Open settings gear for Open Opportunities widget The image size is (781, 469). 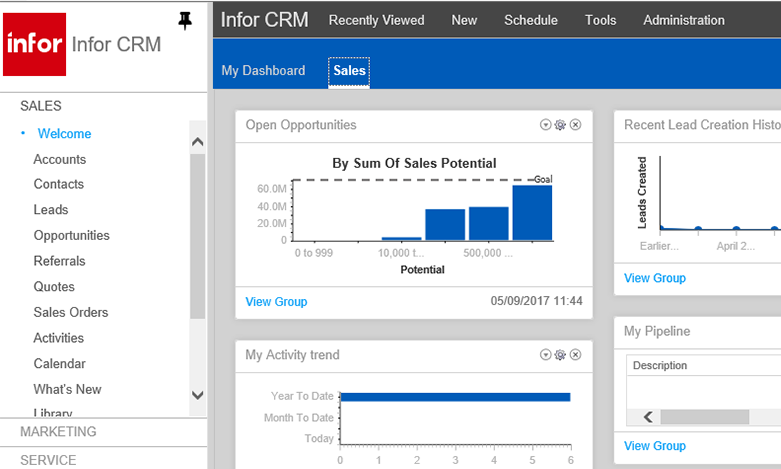tap(560, 125)
